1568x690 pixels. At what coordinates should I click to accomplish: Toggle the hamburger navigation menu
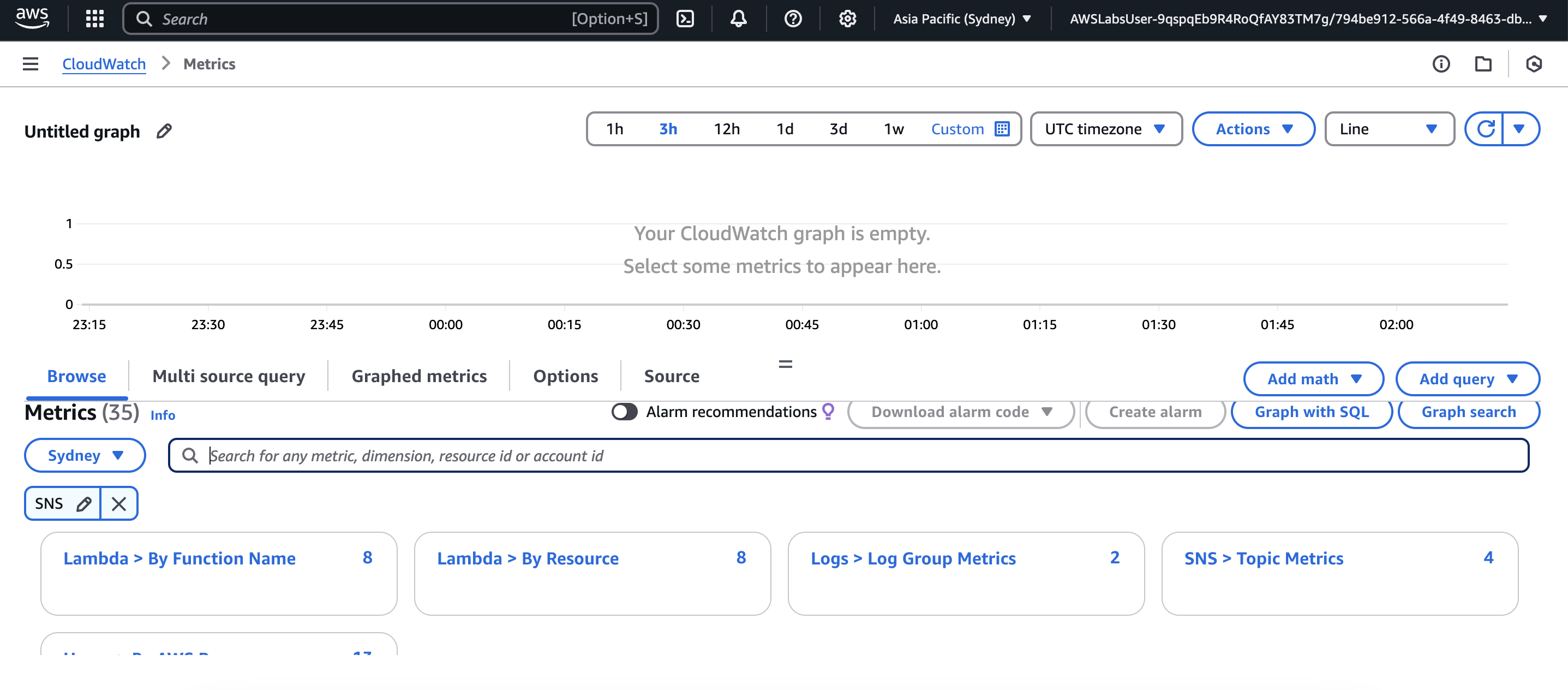click(31, 64)
